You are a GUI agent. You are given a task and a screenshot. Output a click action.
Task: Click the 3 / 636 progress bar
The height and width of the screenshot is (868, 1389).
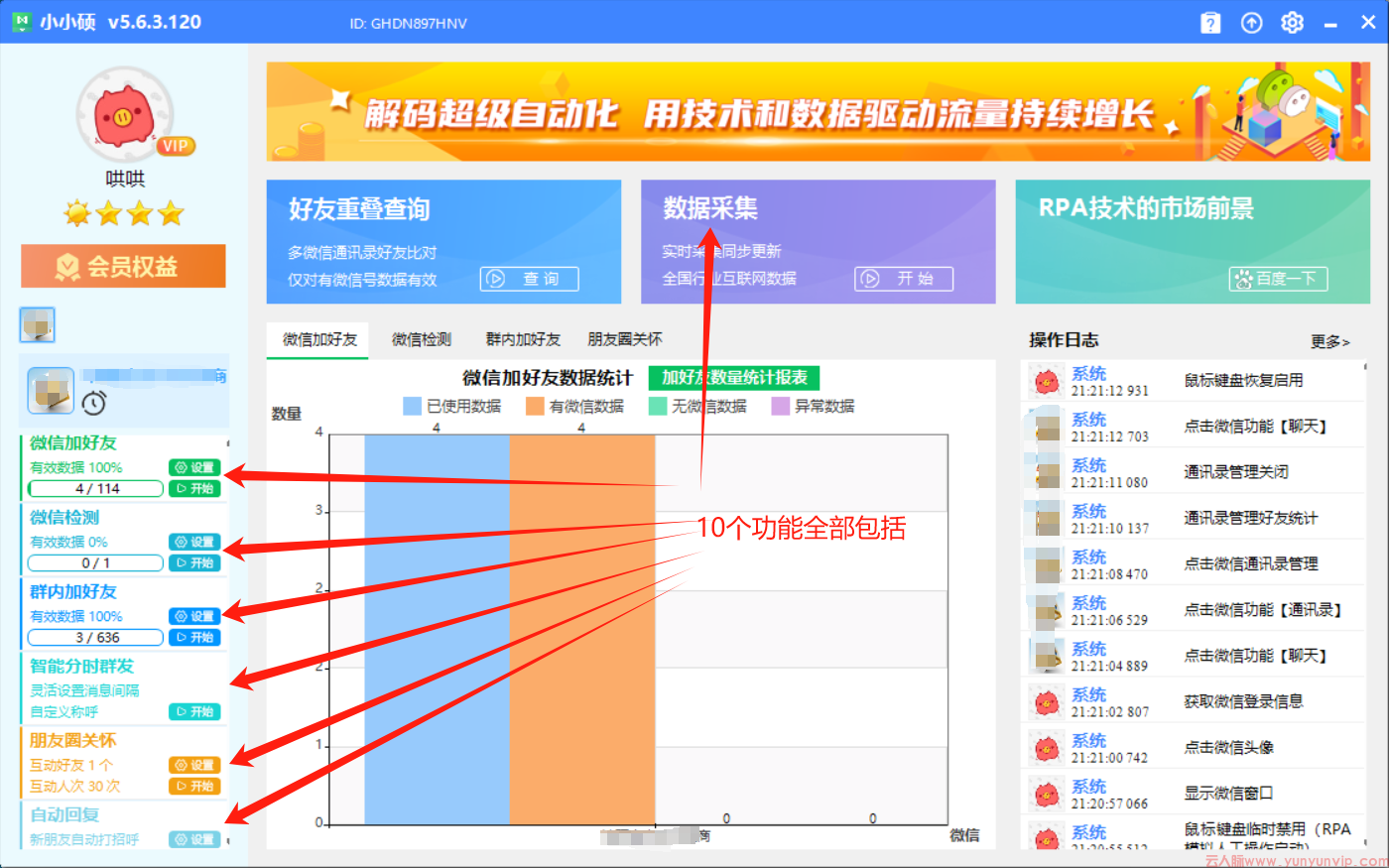click(96, 637)
